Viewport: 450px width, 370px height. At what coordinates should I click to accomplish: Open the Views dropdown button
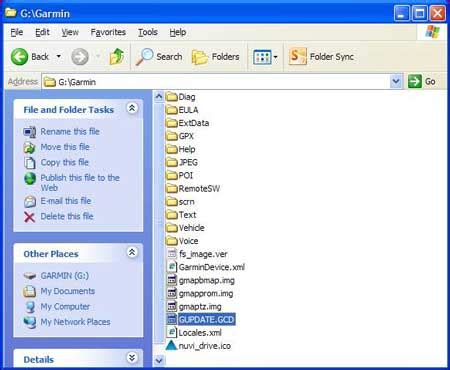tap(265, 57)
